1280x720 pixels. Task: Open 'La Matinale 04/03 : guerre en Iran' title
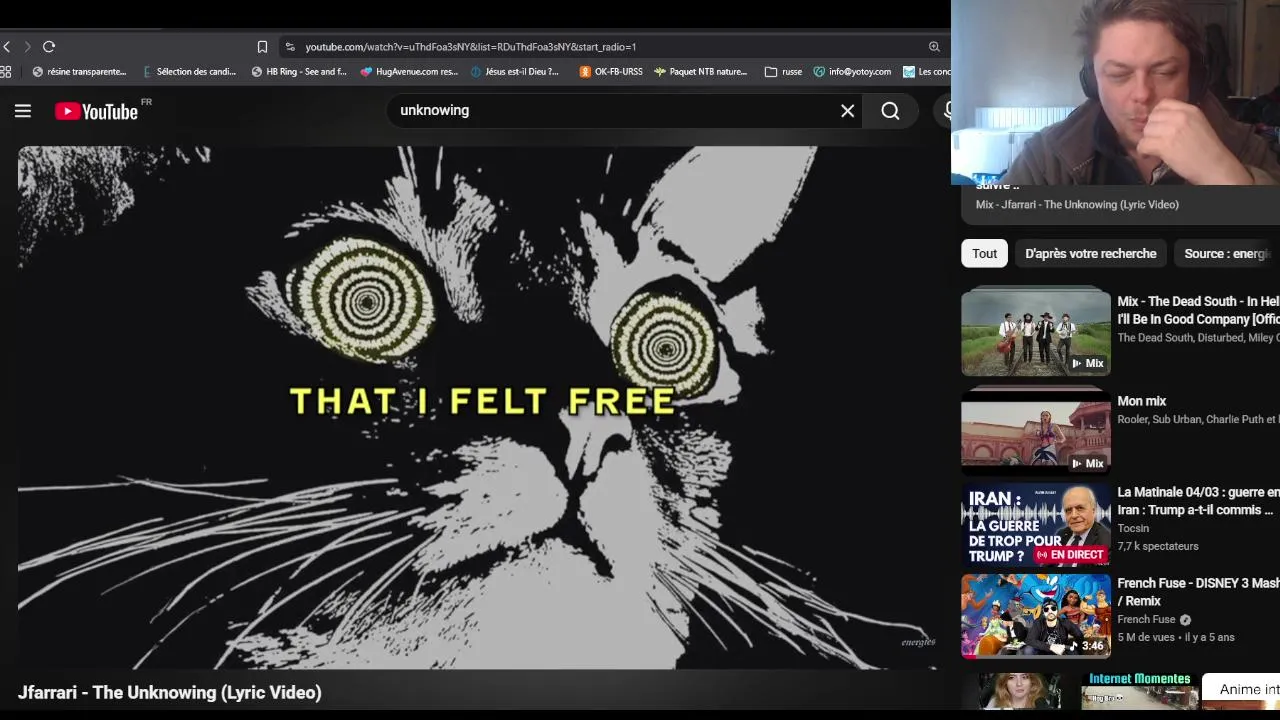[x=1198, y=501]
